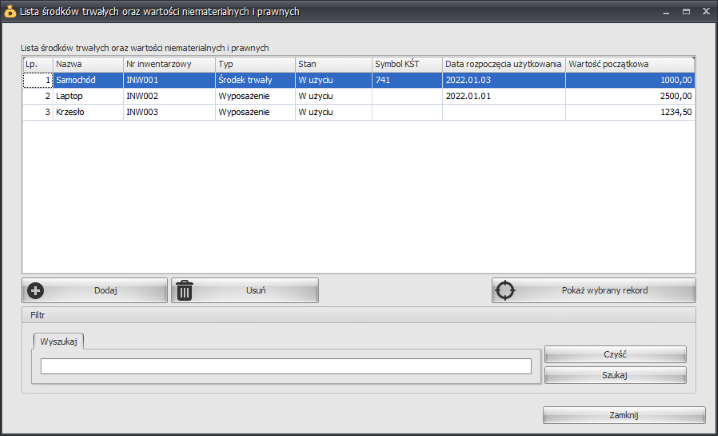
Task: Click the Środek trwały type cell
Action: (255, 80)
